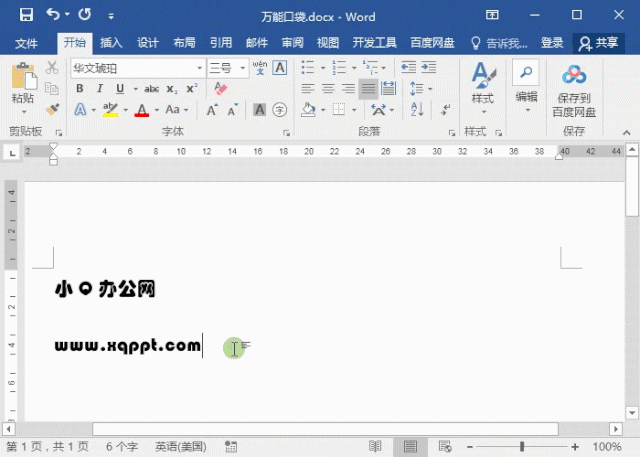The width and height of the screenshot is (640, 457).
Task: Click the 告诉我 search input box
Action: tap(506, 43)
